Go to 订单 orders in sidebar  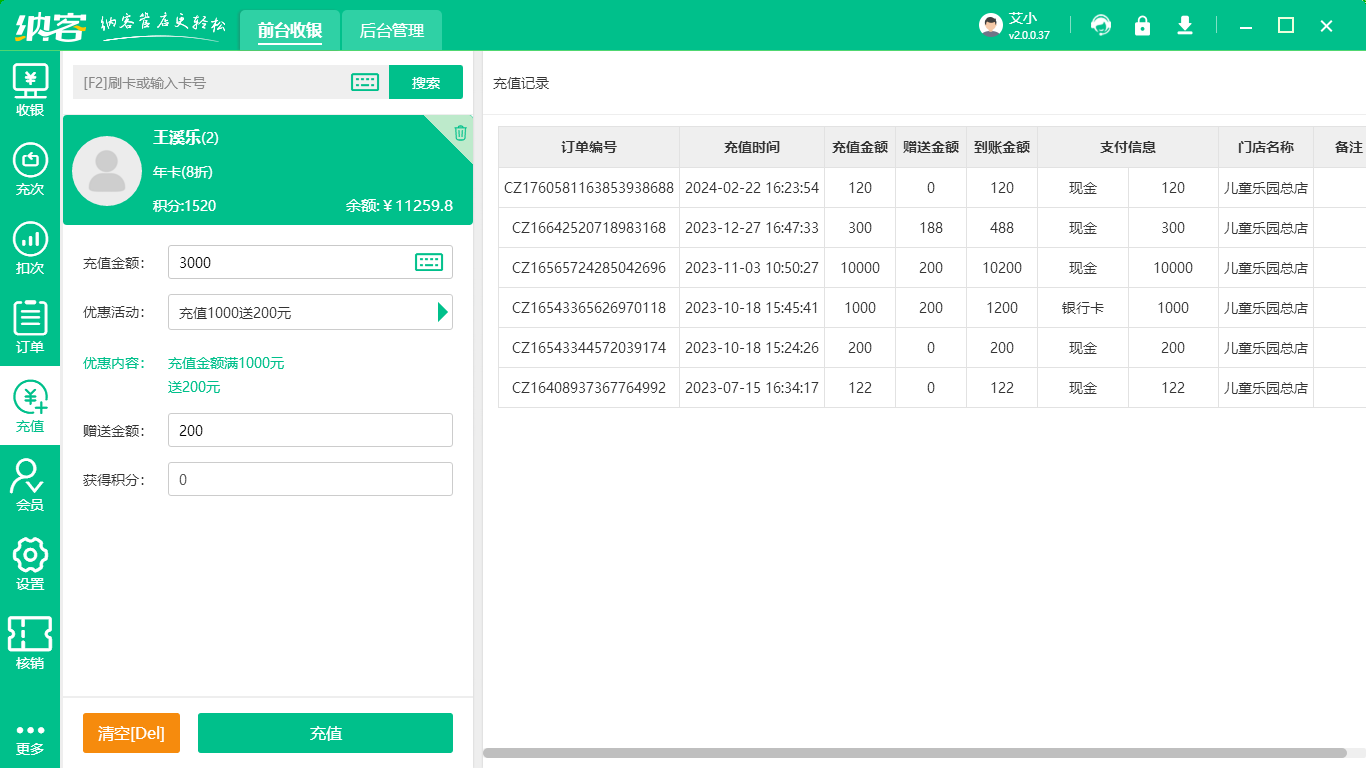click(x=30, y=327)
